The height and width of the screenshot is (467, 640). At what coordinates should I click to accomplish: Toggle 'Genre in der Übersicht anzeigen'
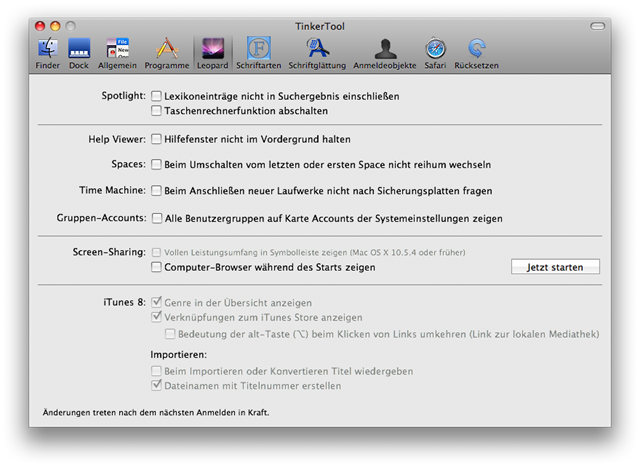coord(156,302)
